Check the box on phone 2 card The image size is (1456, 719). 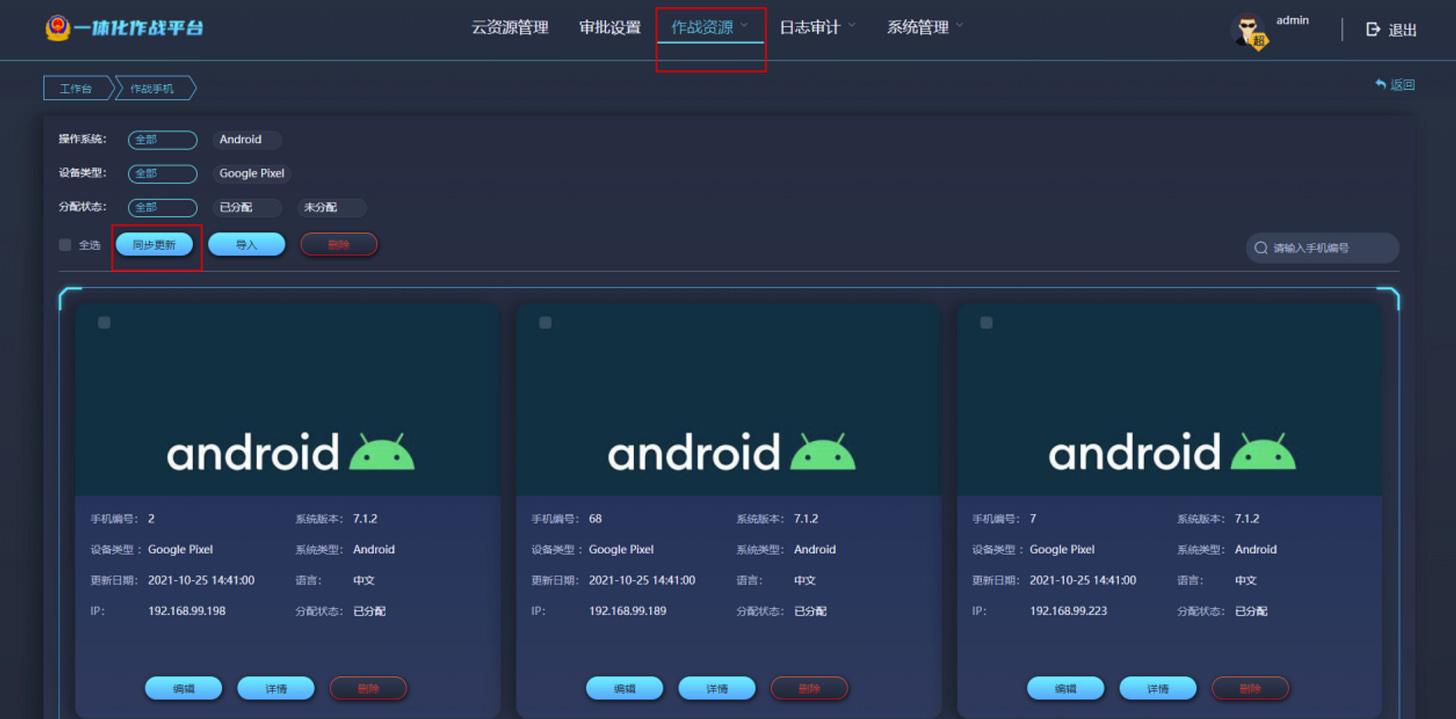click(x=104, y=323)
